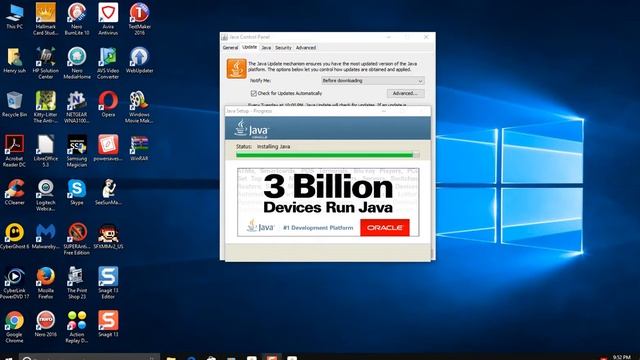640x360 pixels.
Task: Launch the Nero 2016 shortcut
Action: [x=45, y=324]
